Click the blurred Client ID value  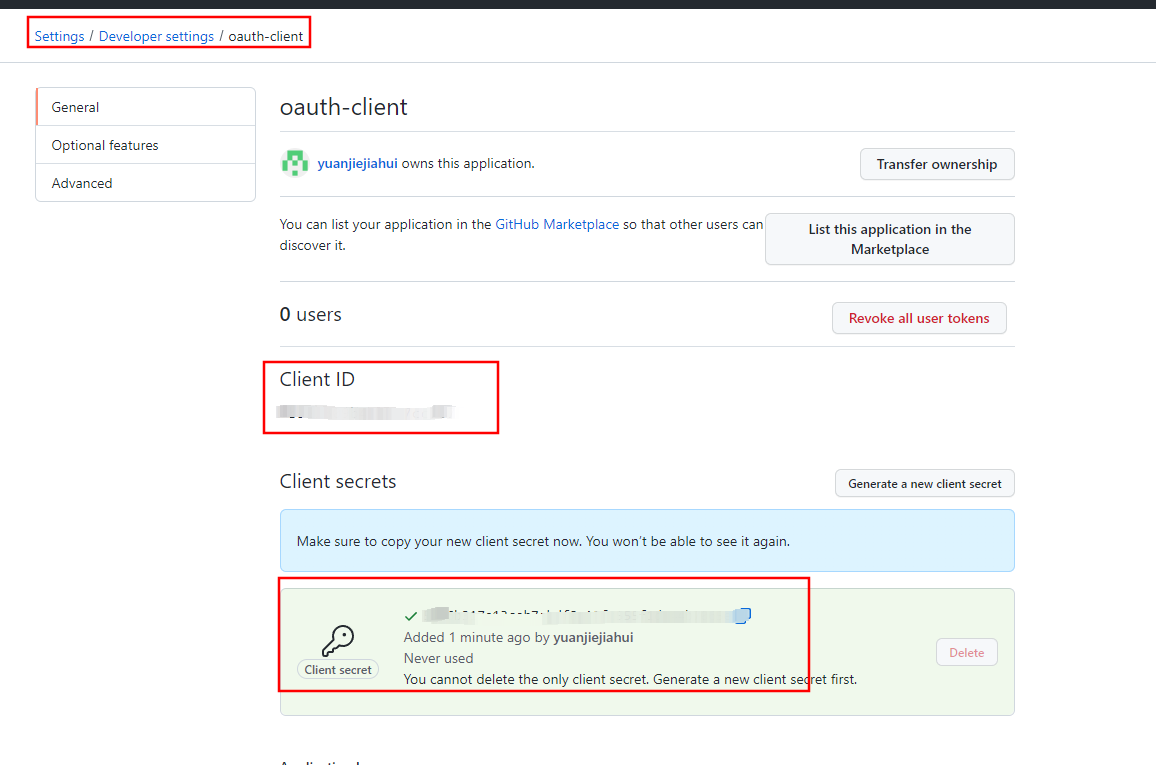pyautogui.click(x=365, y=411)
